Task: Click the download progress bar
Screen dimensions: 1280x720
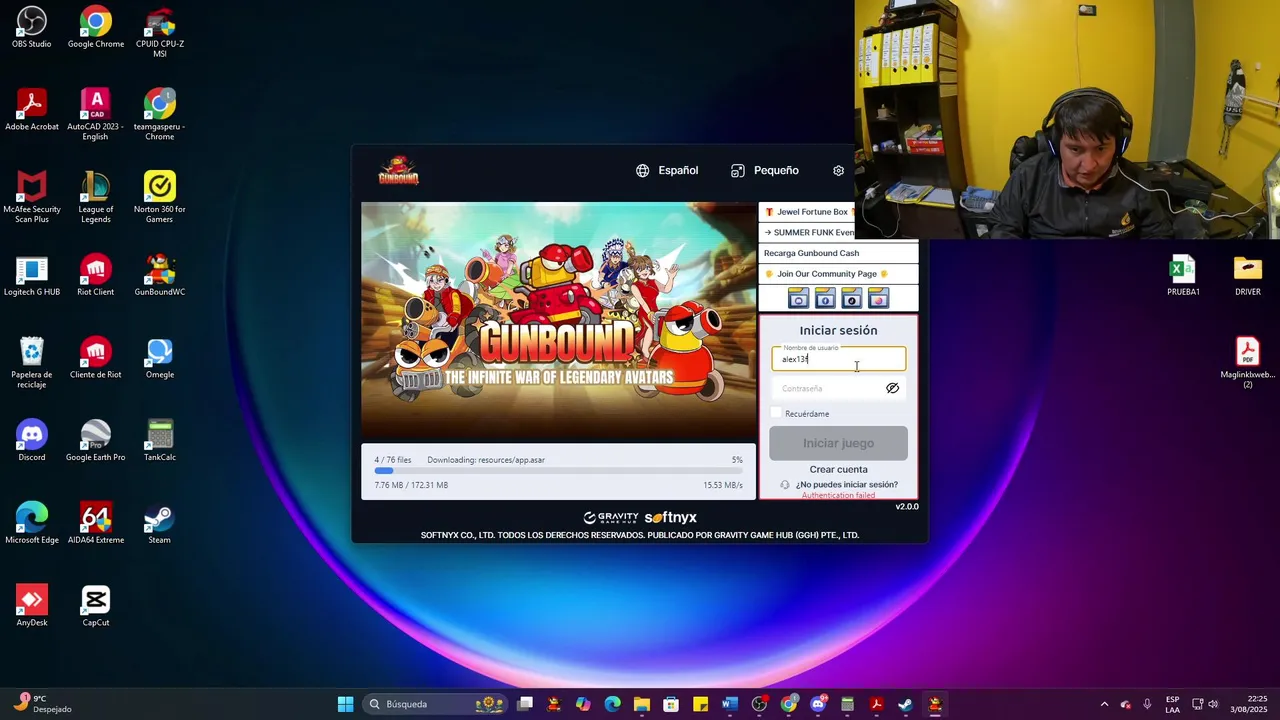Action: tap(558, 470)
